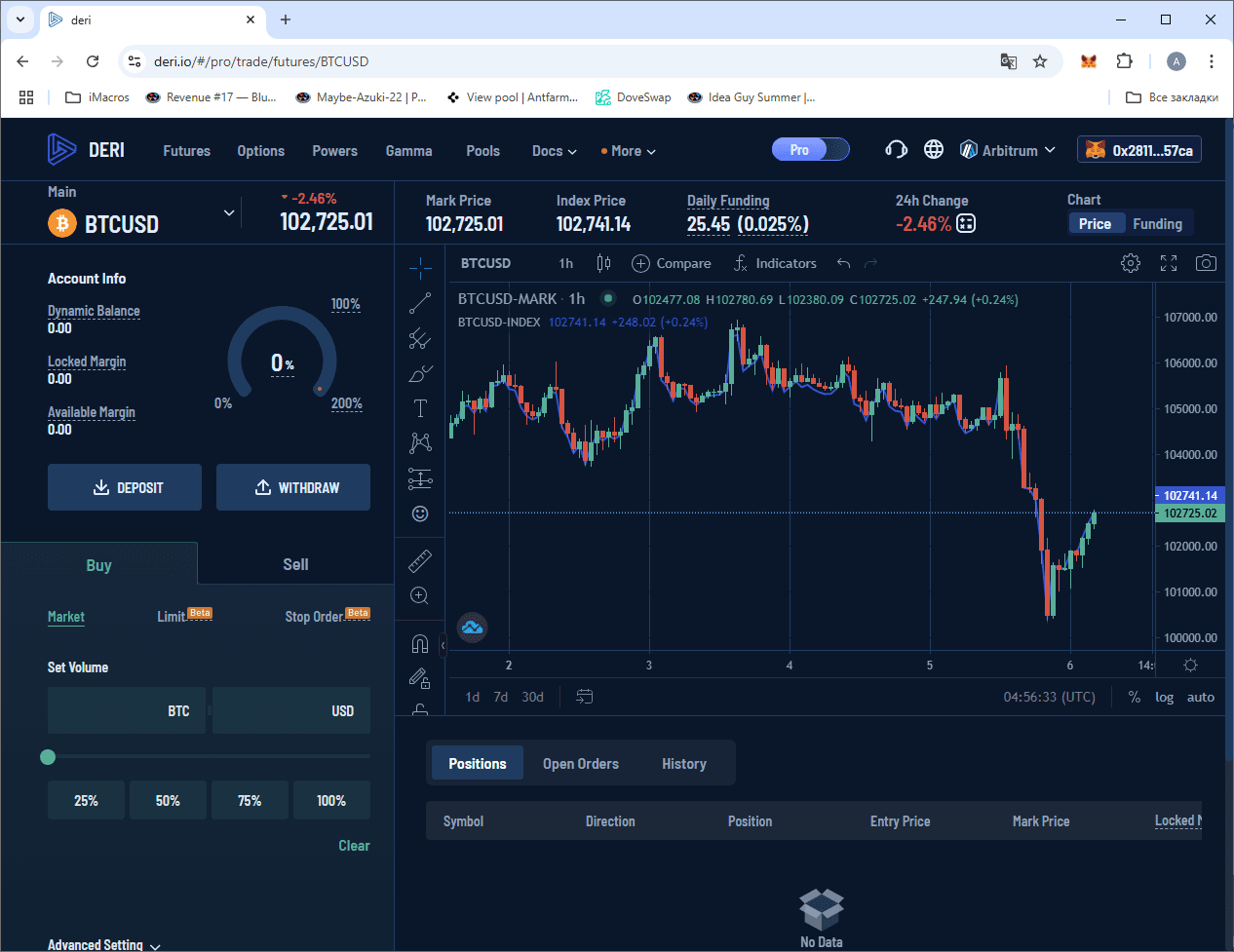
Task: Select the ruler measure tool
Action: 420,560
